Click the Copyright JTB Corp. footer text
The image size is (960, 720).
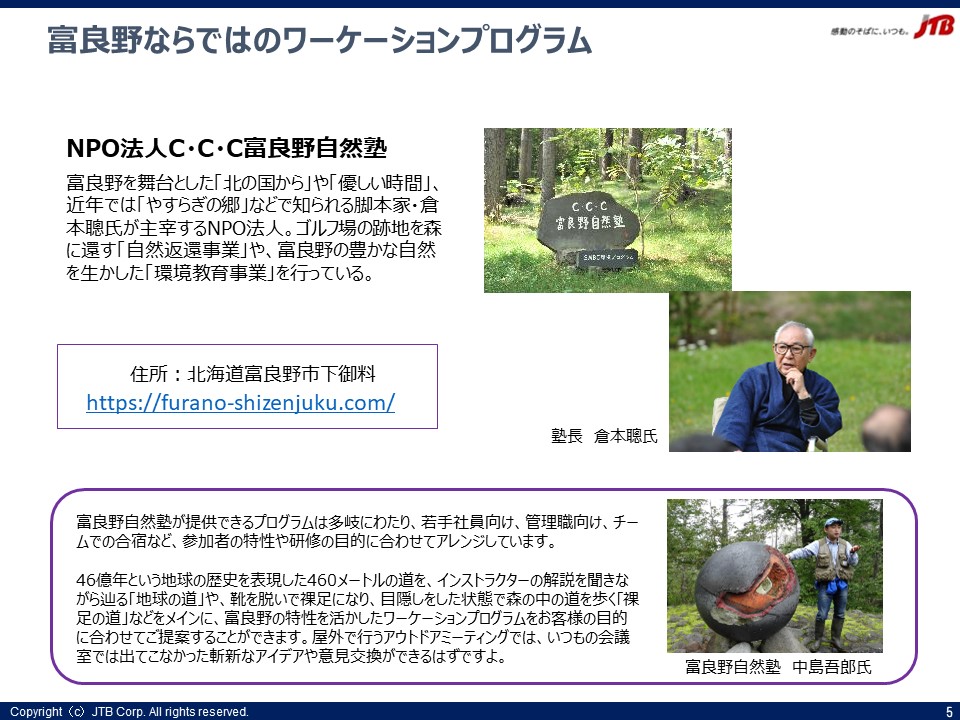(x=129, y=711)
